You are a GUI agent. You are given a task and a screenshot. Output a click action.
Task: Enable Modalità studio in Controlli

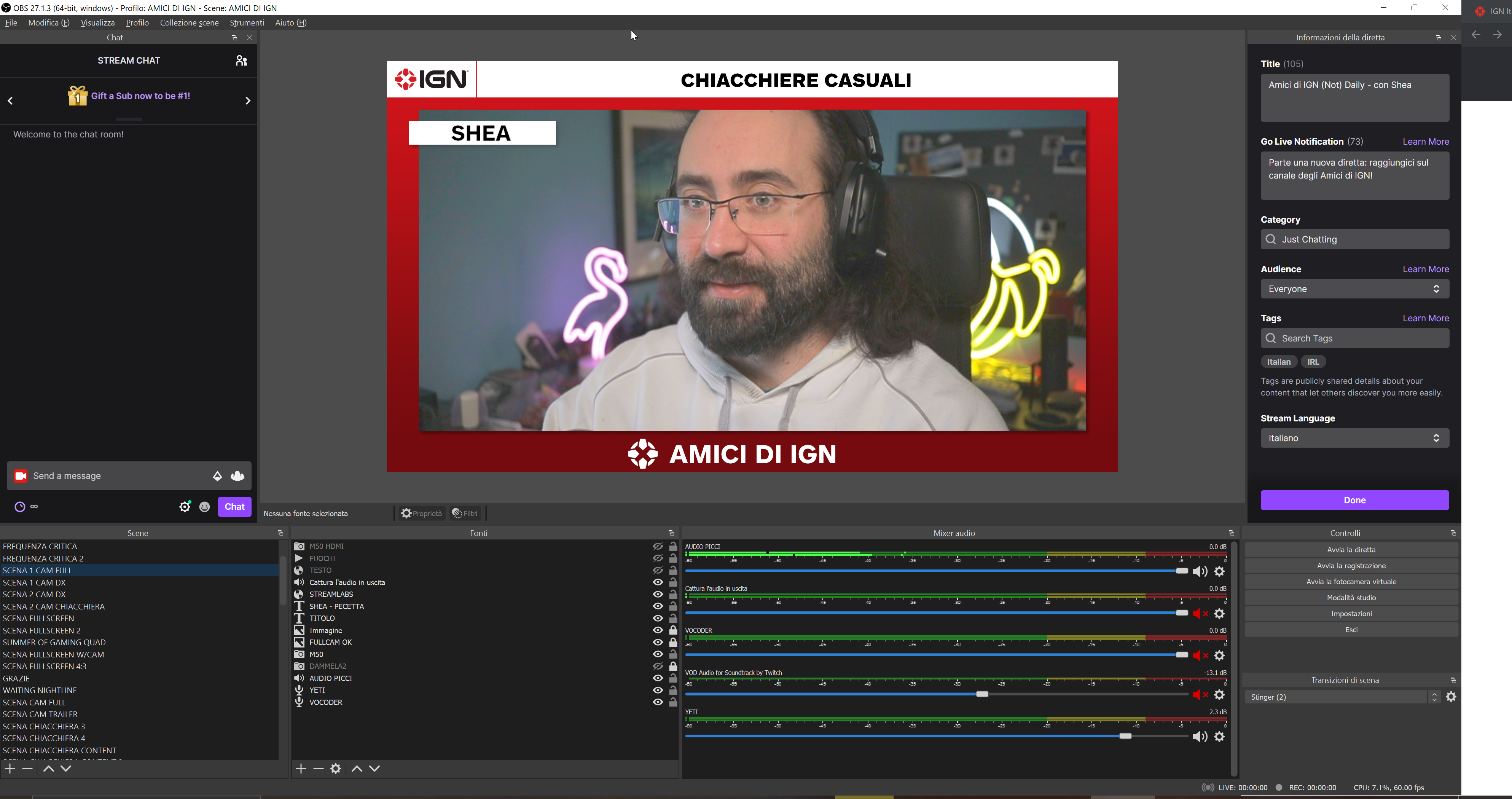tap(1351, 598)
